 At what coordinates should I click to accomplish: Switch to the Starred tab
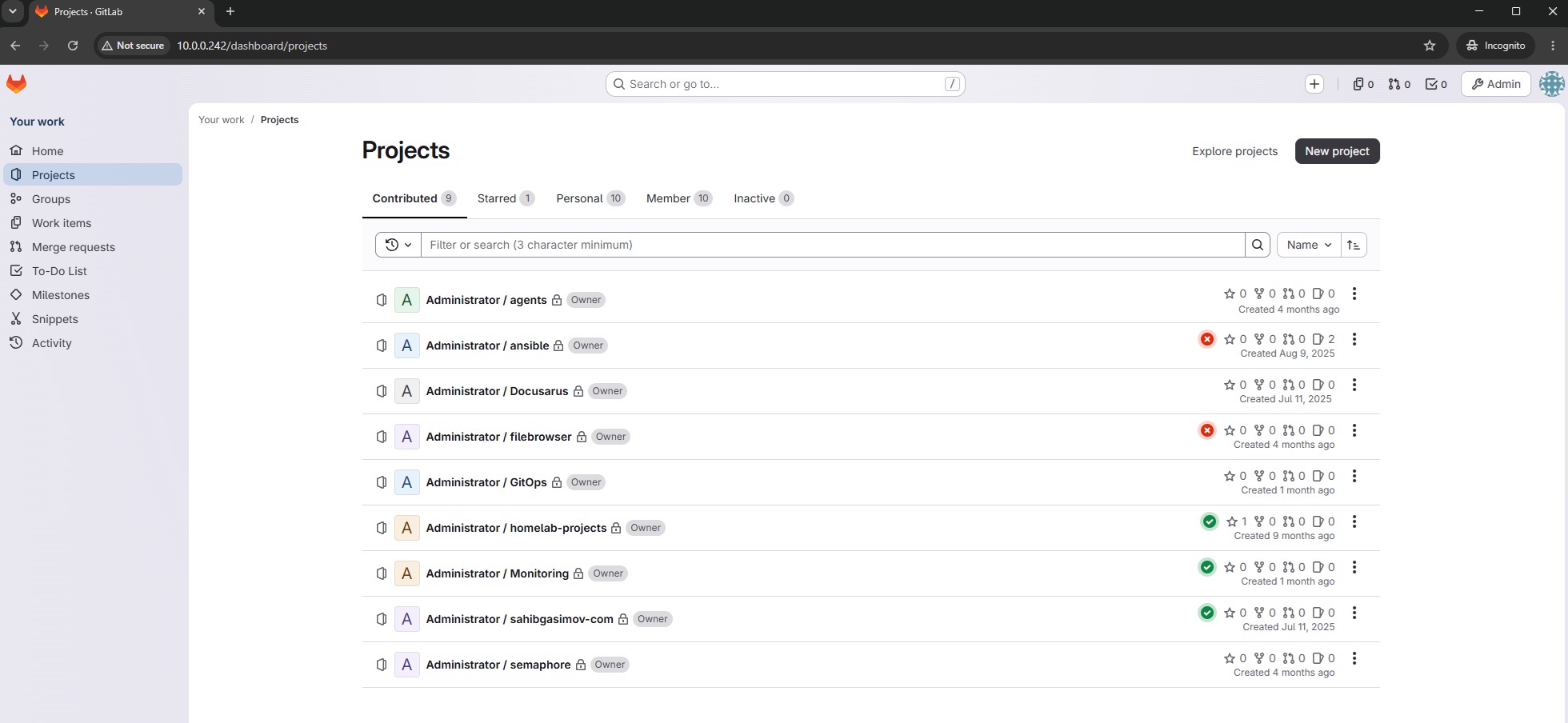[x=506, y=198]
